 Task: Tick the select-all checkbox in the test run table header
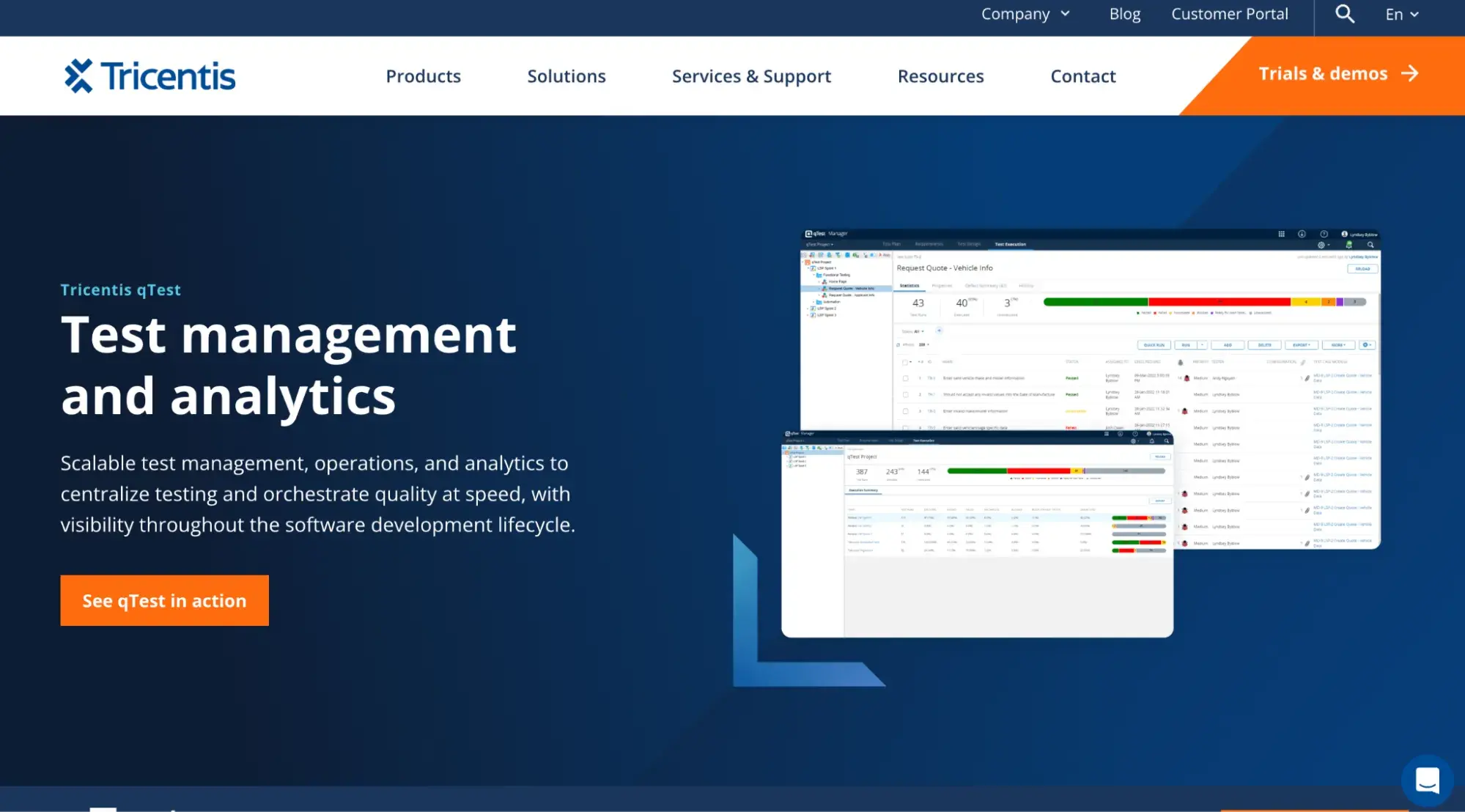905,362
